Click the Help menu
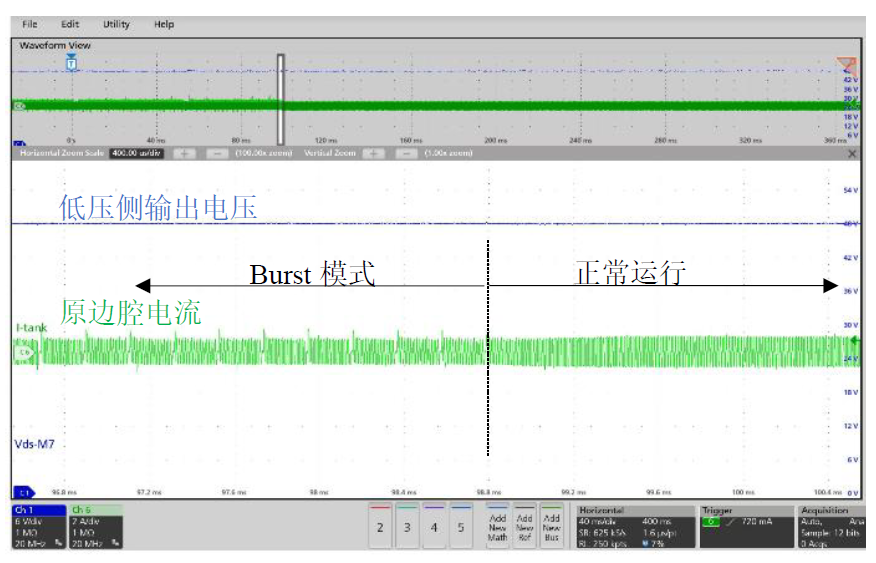Screen dimensions: 876x563 tap(164, 24)
